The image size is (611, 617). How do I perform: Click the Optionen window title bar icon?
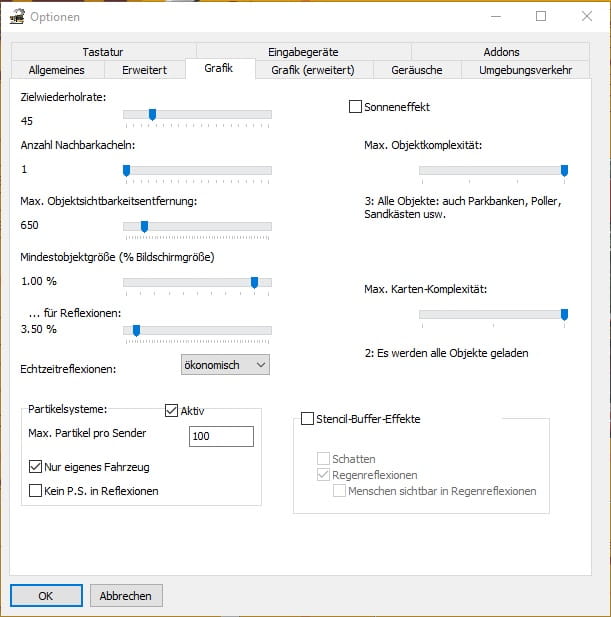(16, 16)
